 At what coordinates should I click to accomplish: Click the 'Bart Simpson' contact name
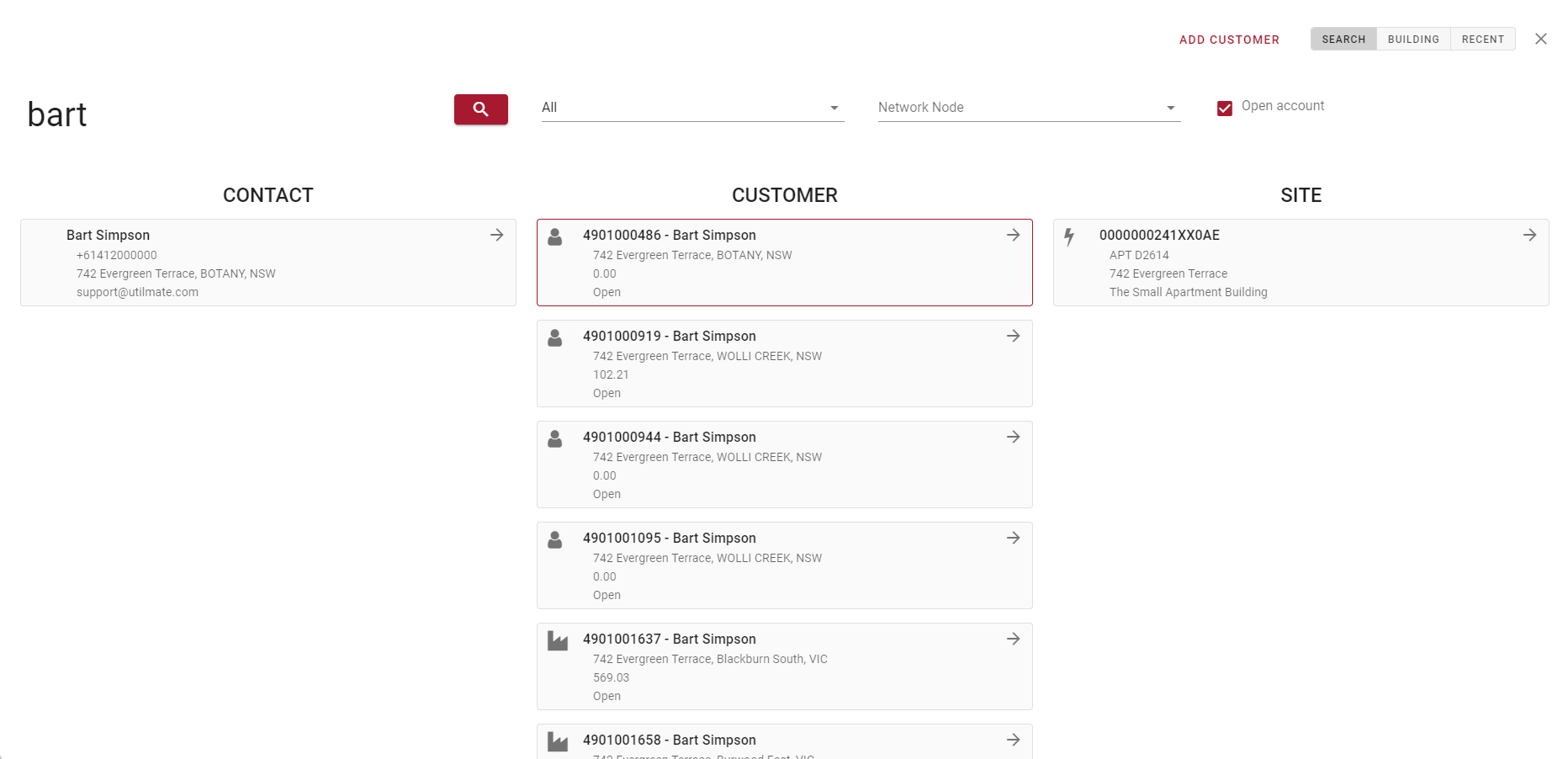(x=108, y=235)
